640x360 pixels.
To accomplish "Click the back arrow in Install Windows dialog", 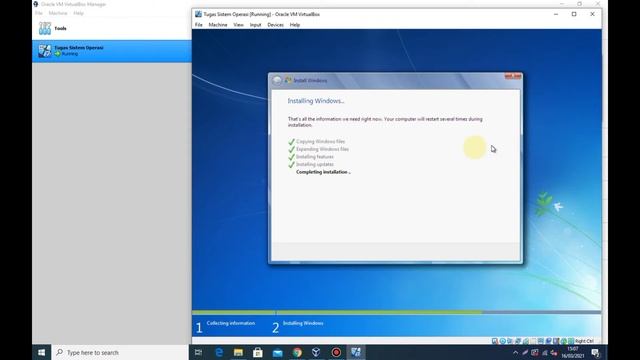I will click(x=277, y=80).
